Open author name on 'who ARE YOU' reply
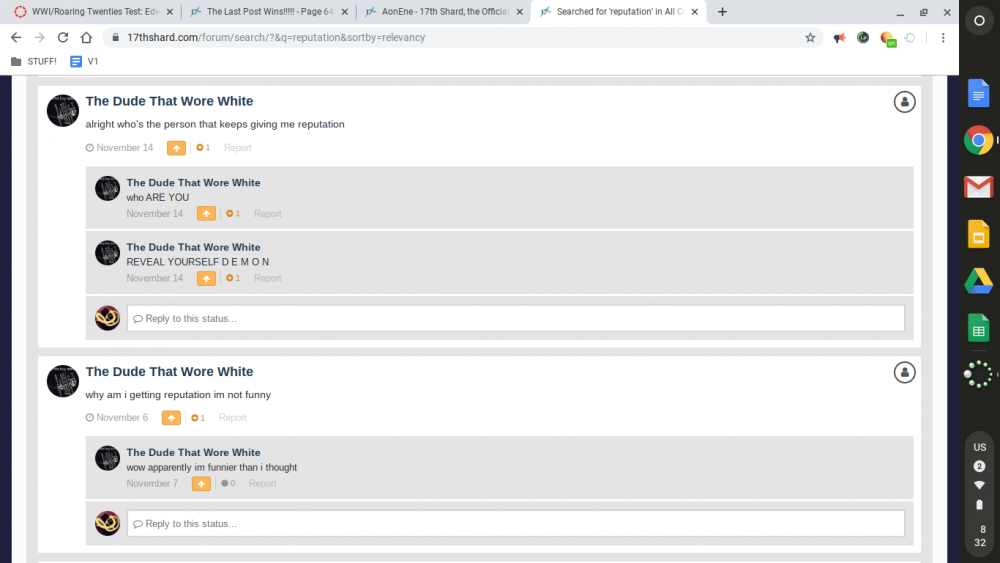Screen dimensions: 1000x563 [x=193, y=183]
